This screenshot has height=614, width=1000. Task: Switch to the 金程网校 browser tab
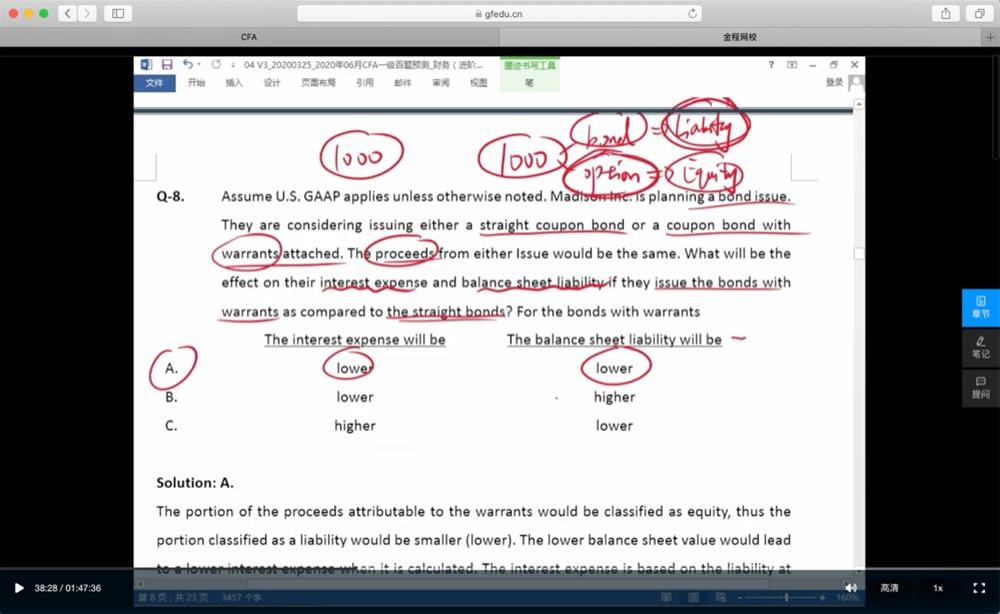click(740, 37)
